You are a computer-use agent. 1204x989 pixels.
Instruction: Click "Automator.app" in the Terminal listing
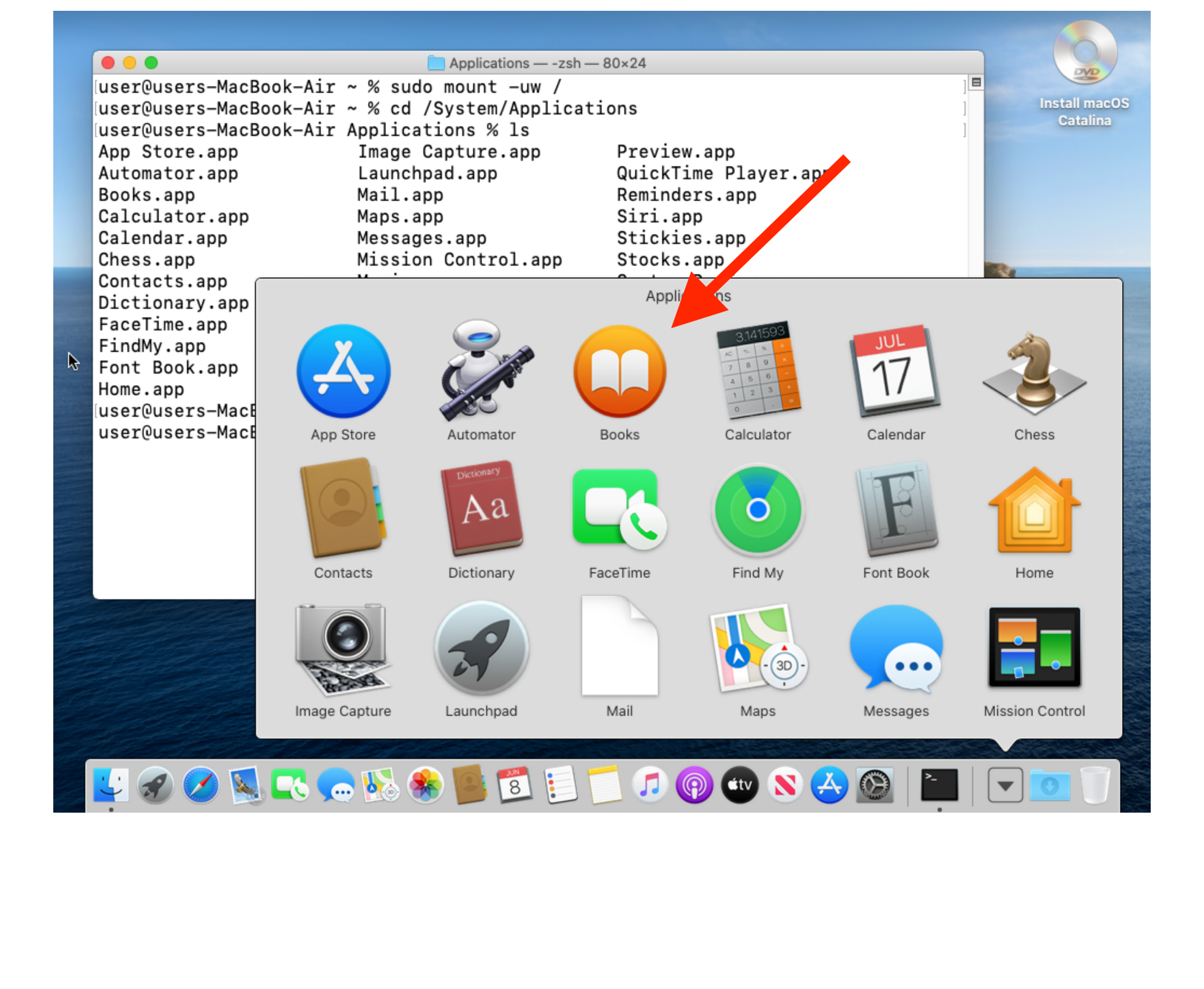click(x=168, y=173)
